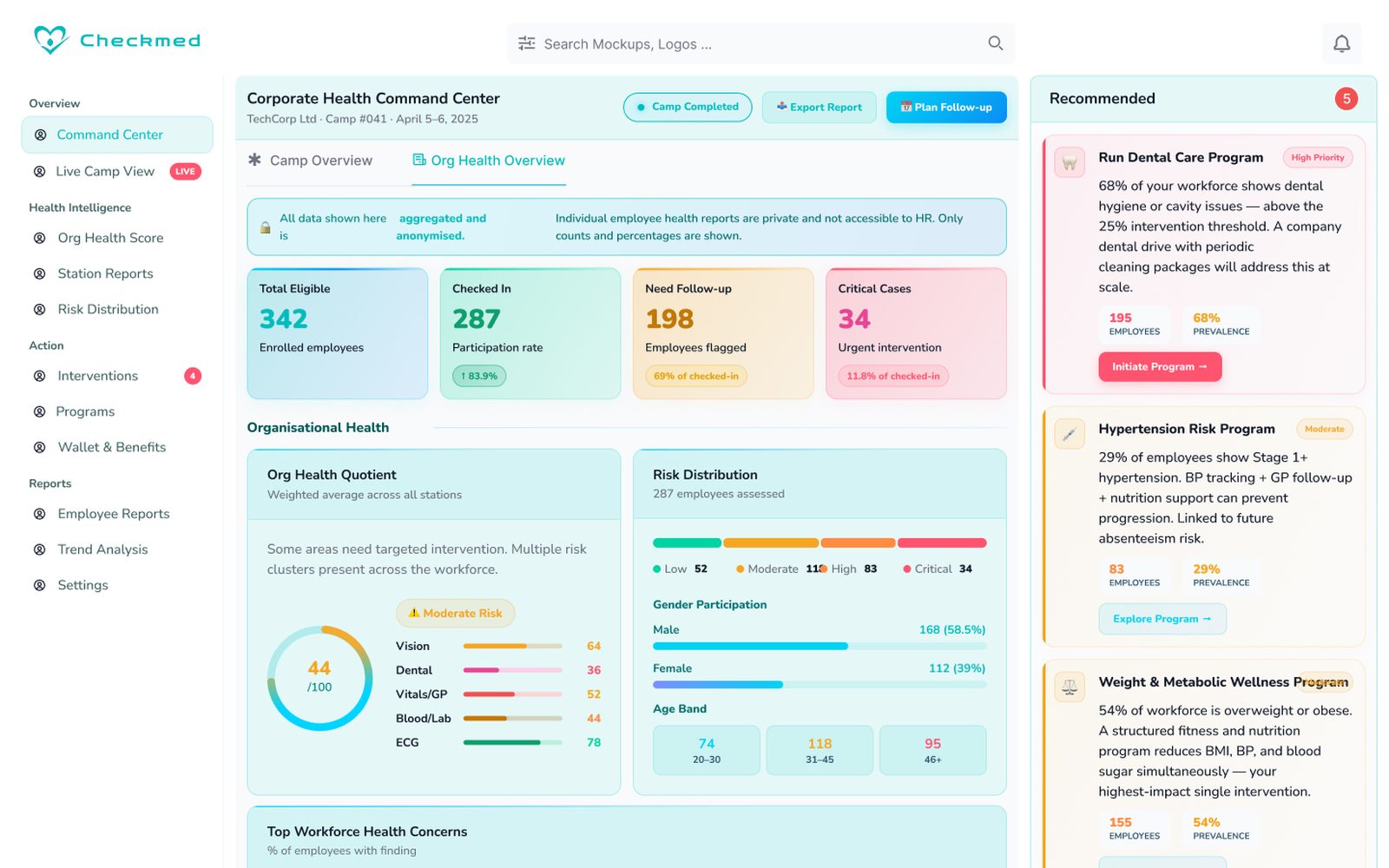Viewport: 1389px width, 868px height.
Task: Click the Export Report button
Action: tap(820, 107)
